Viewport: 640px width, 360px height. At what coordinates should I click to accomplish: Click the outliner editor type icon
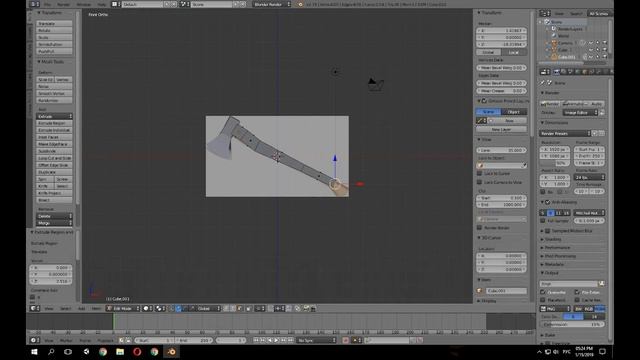tap(544, 13)
